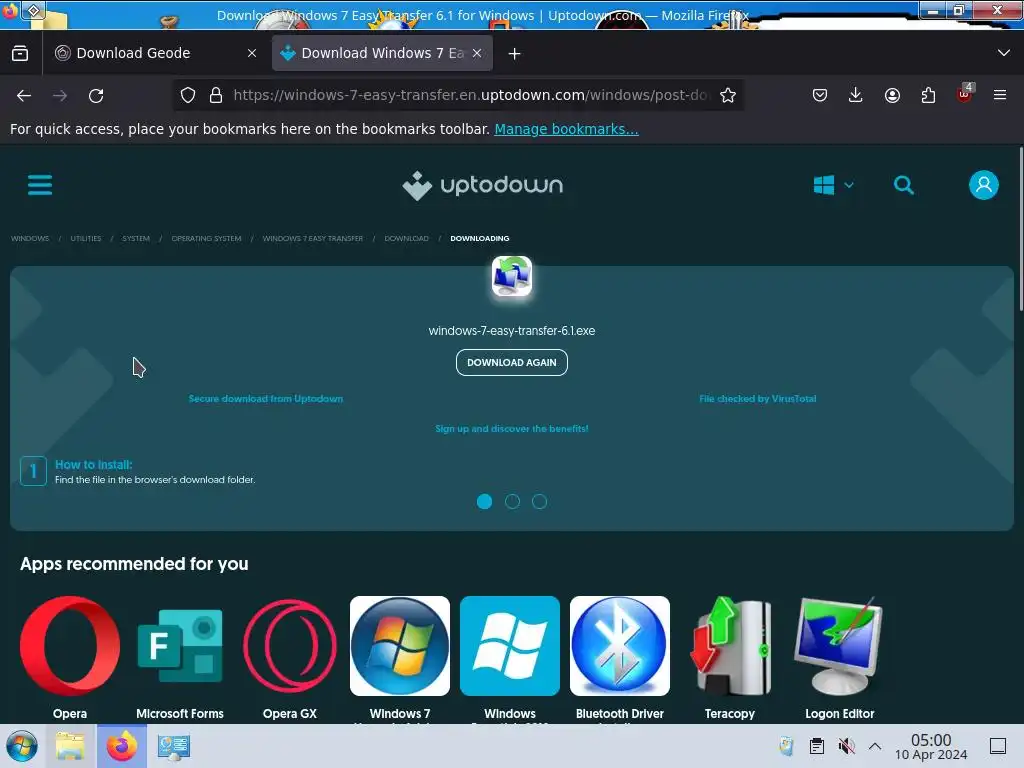This screenshot has height=768, width=1024.
Task: Open a new Firefox tab
Action: [x=515, y=54]
